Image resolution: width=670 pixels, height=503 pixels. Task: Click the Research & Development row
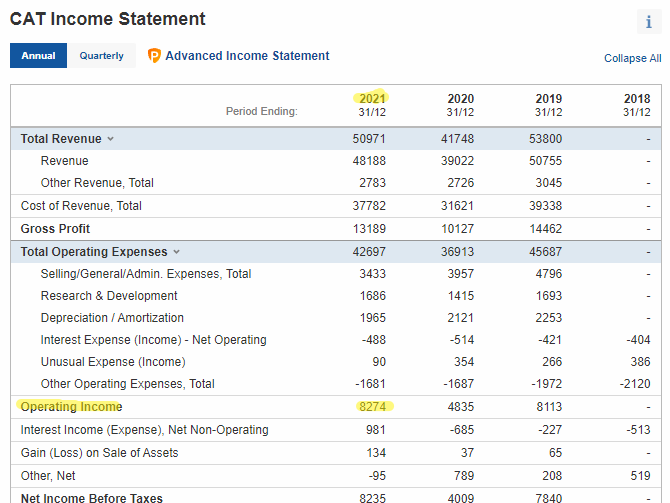(336, 296)
